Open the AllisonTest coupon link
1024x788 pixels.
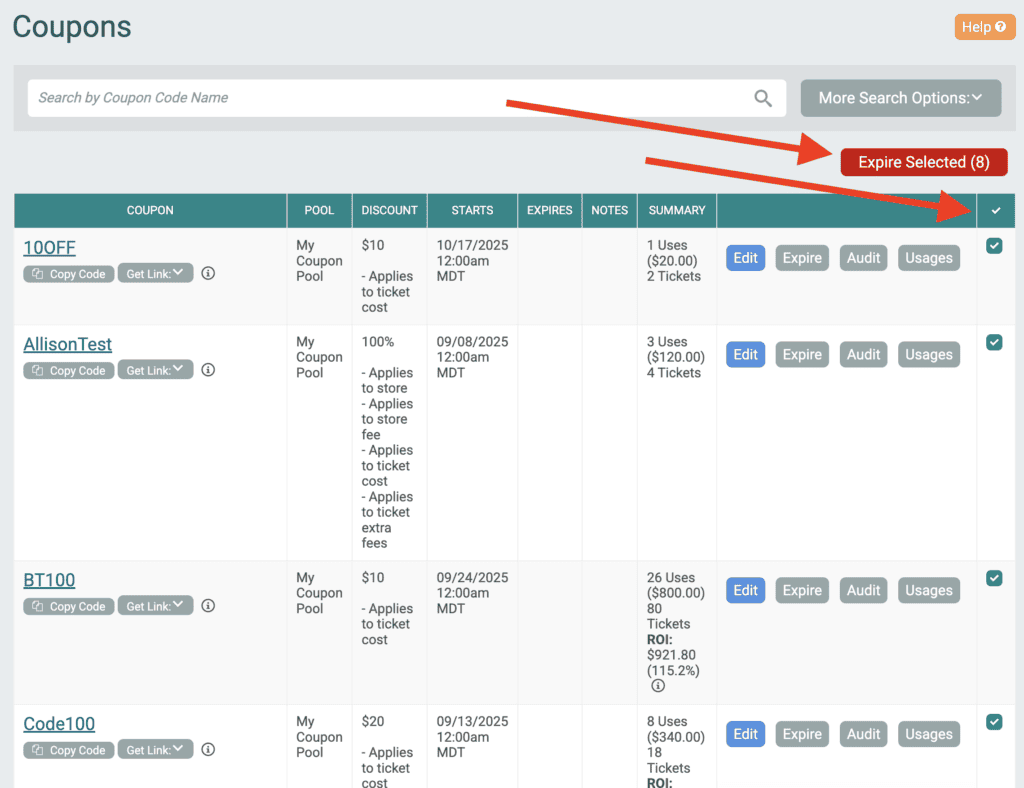(68, 345)
